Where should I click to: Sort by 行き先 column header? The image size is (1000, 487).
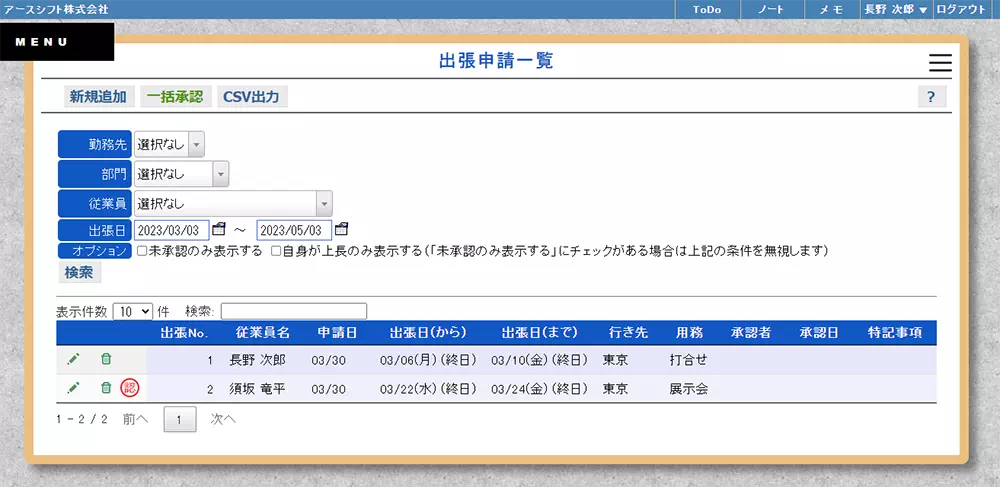tap(628, 333)
